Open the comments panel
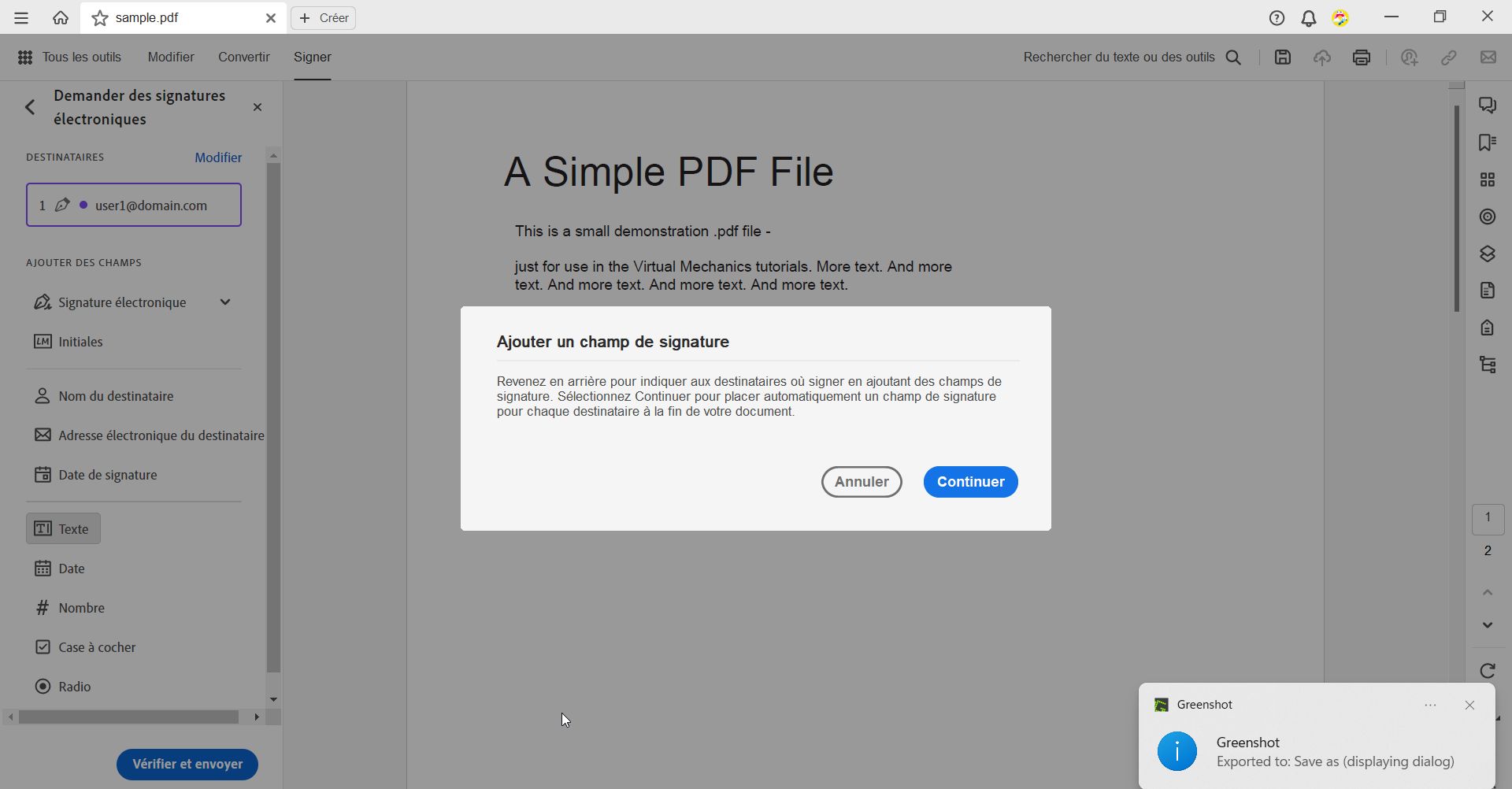 pyautogui.click(x=1488, y=105)
